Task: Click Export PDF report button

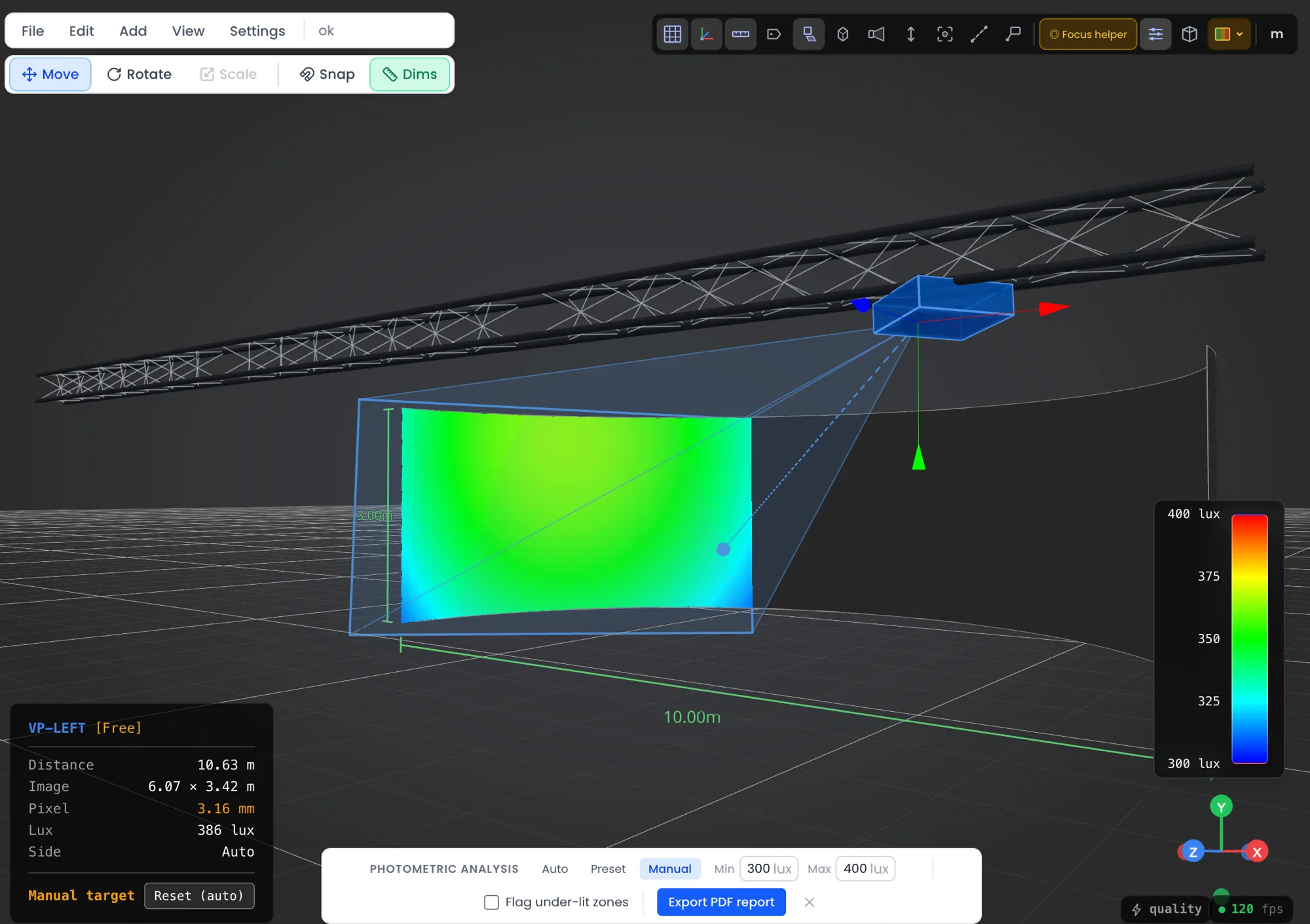Action: (721, 902)
